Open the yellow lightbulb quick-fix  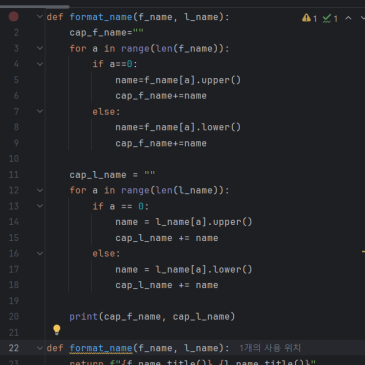57,329
